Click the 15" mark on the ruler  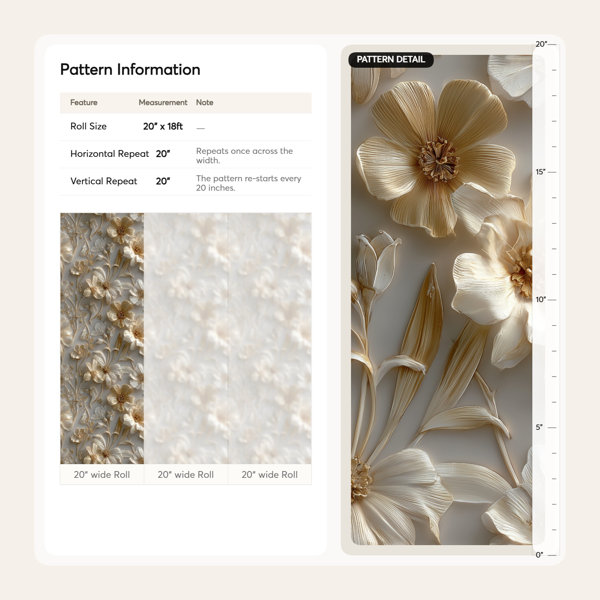(541, 172)
